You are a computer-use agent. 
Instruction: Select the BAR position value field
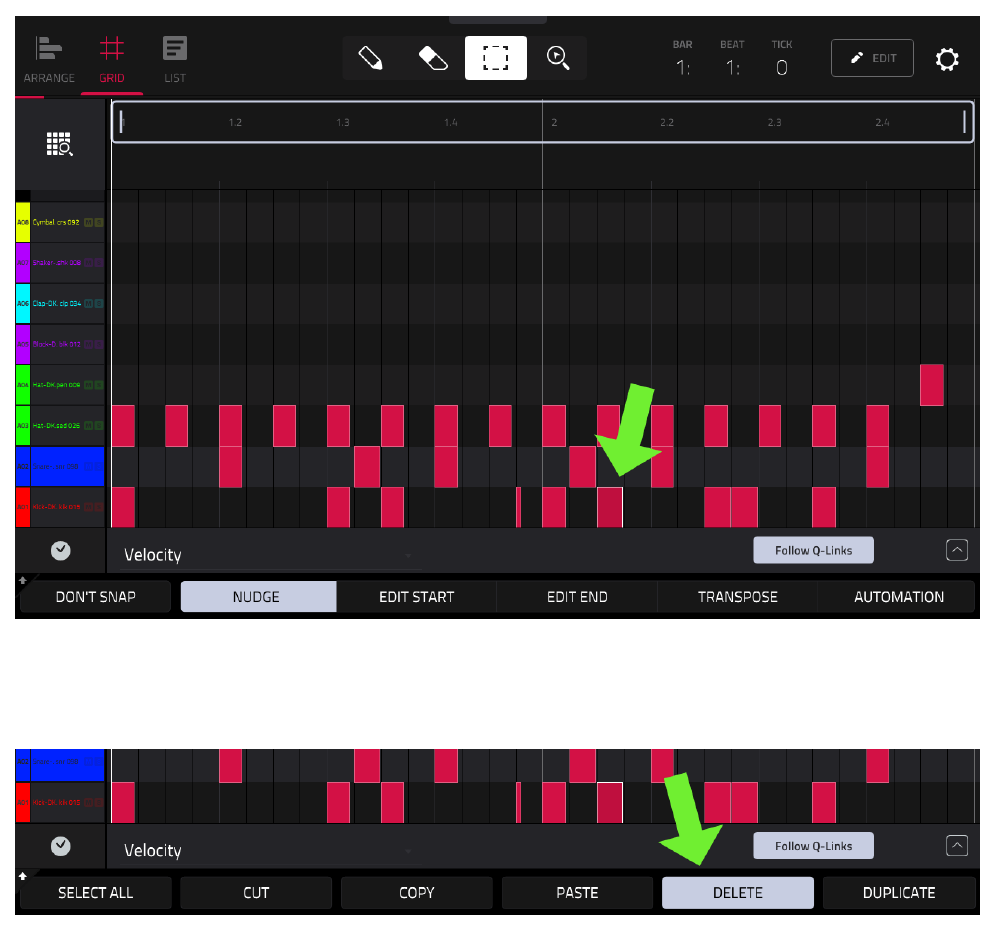coord(683,67)
